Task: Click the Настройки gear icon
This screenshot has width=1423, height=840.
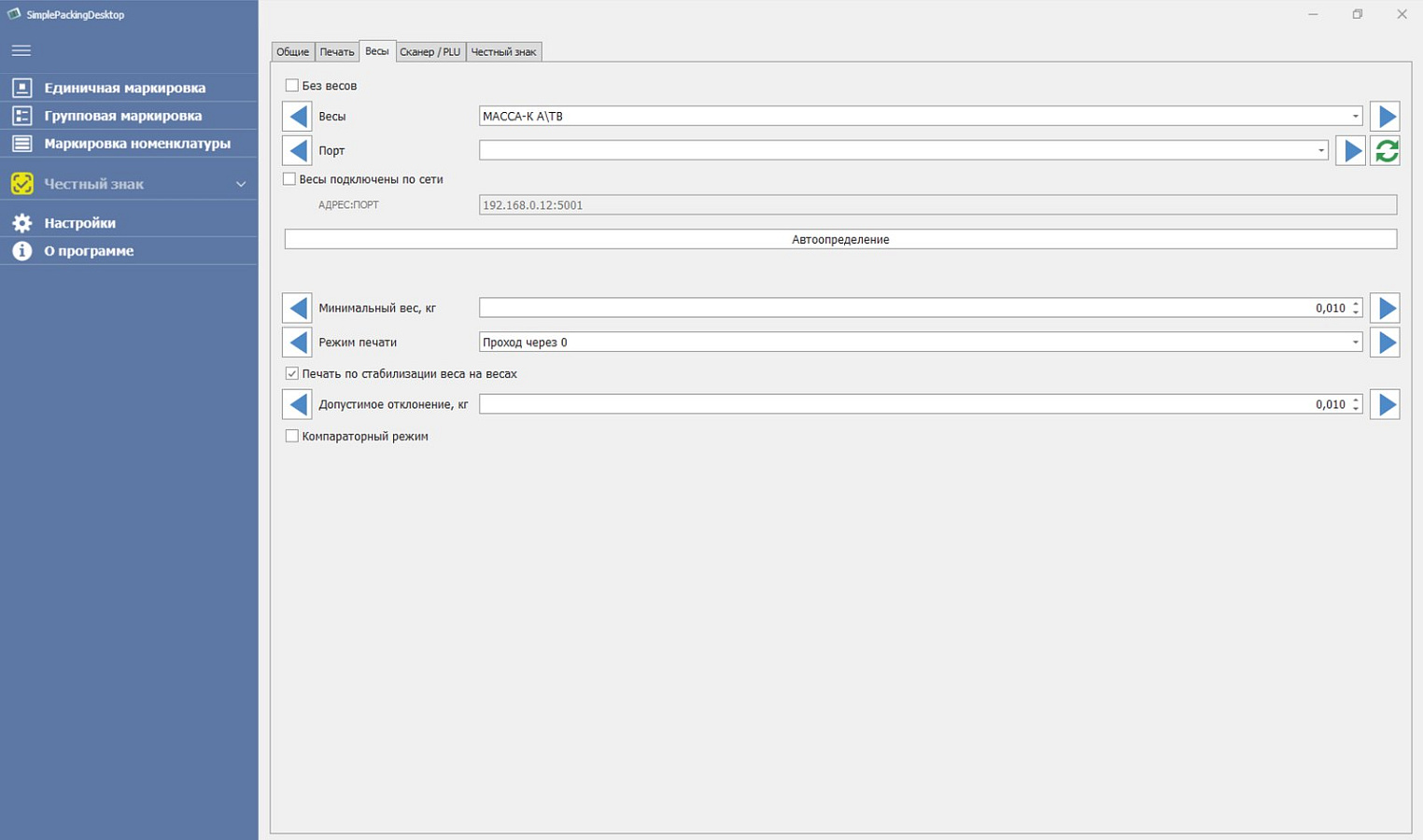Action: tap(22, 223)
